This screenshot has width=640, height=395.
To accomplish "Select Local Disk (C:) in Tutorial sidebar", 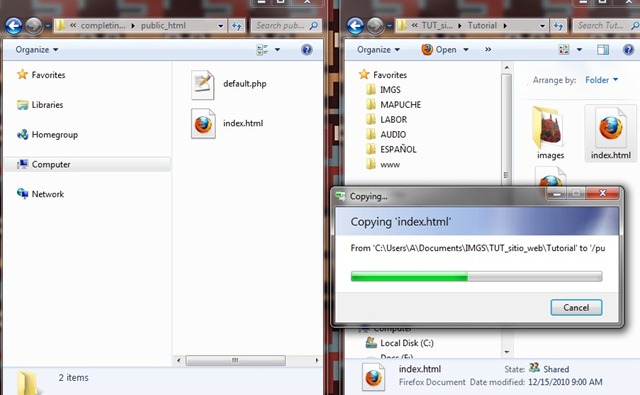I will pos(400,343).
